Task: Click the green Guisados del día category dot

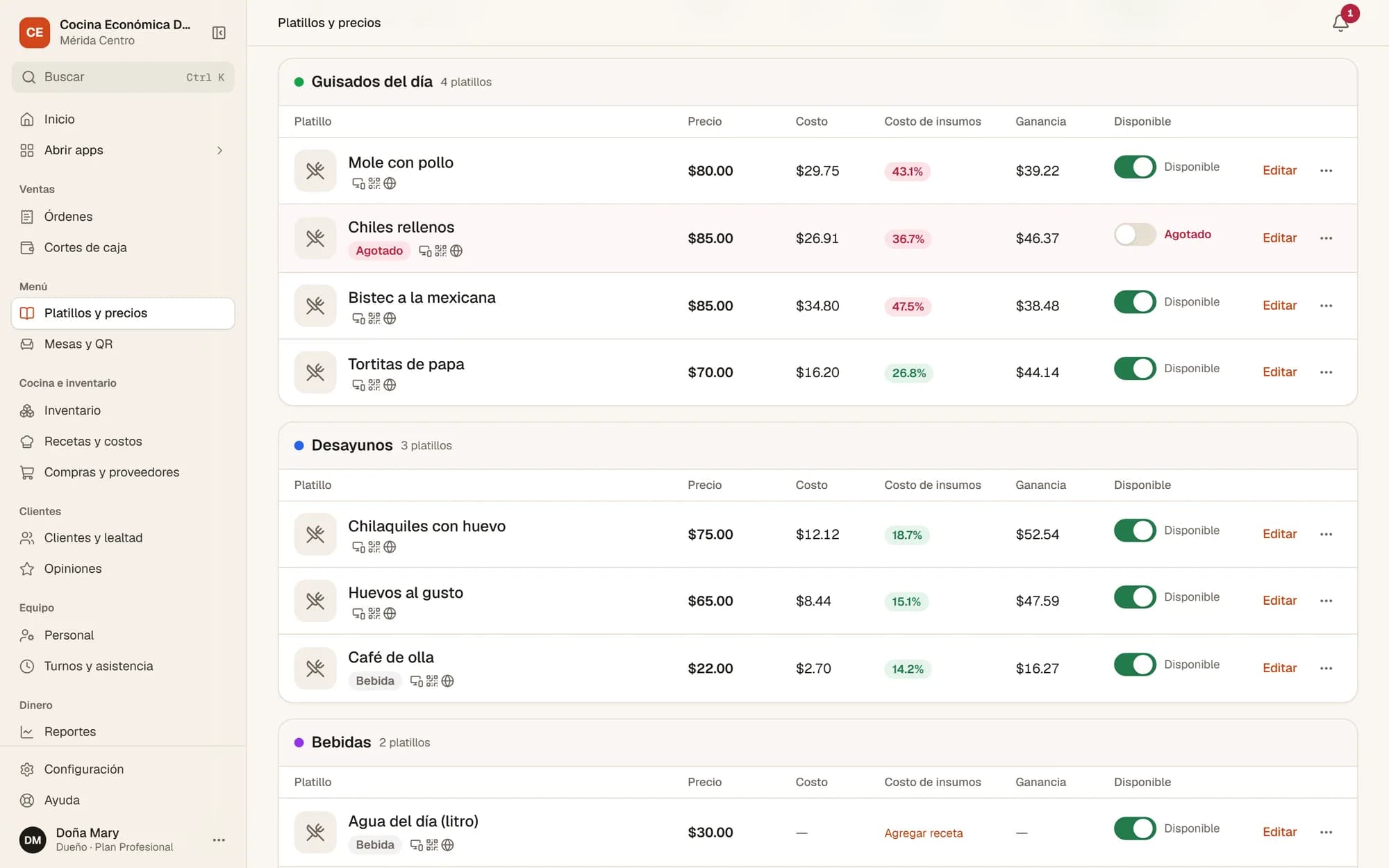Action: (x=299, y=82)
